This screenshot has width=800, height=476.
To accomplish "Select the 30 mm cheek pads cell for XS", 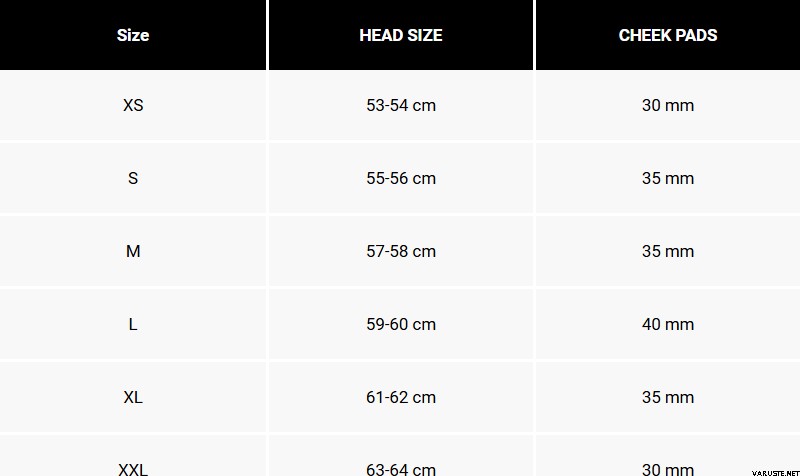I will [668, 105].
